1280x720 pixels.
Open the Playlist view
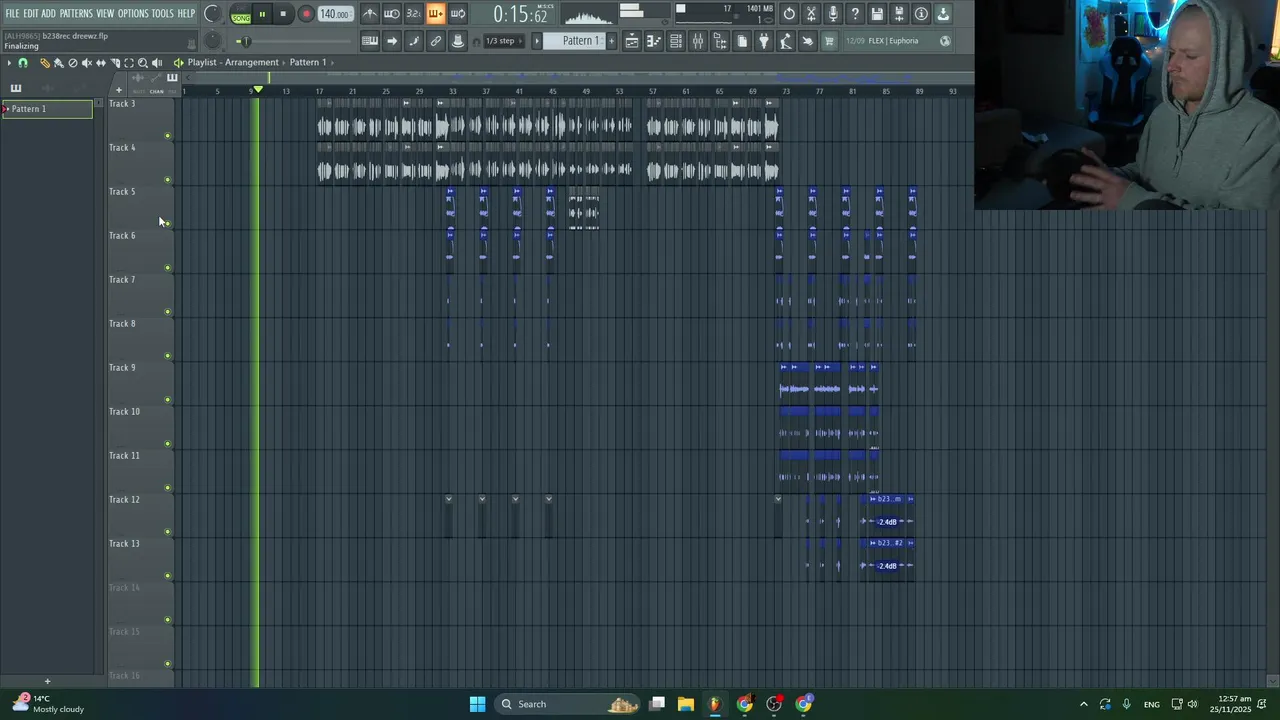(632, 41)
